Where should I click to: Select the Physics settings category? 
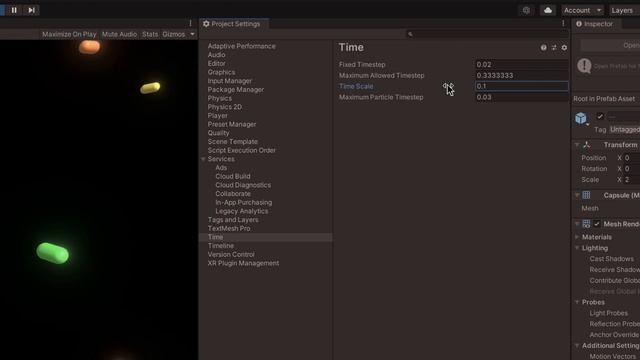coord(220,98)
